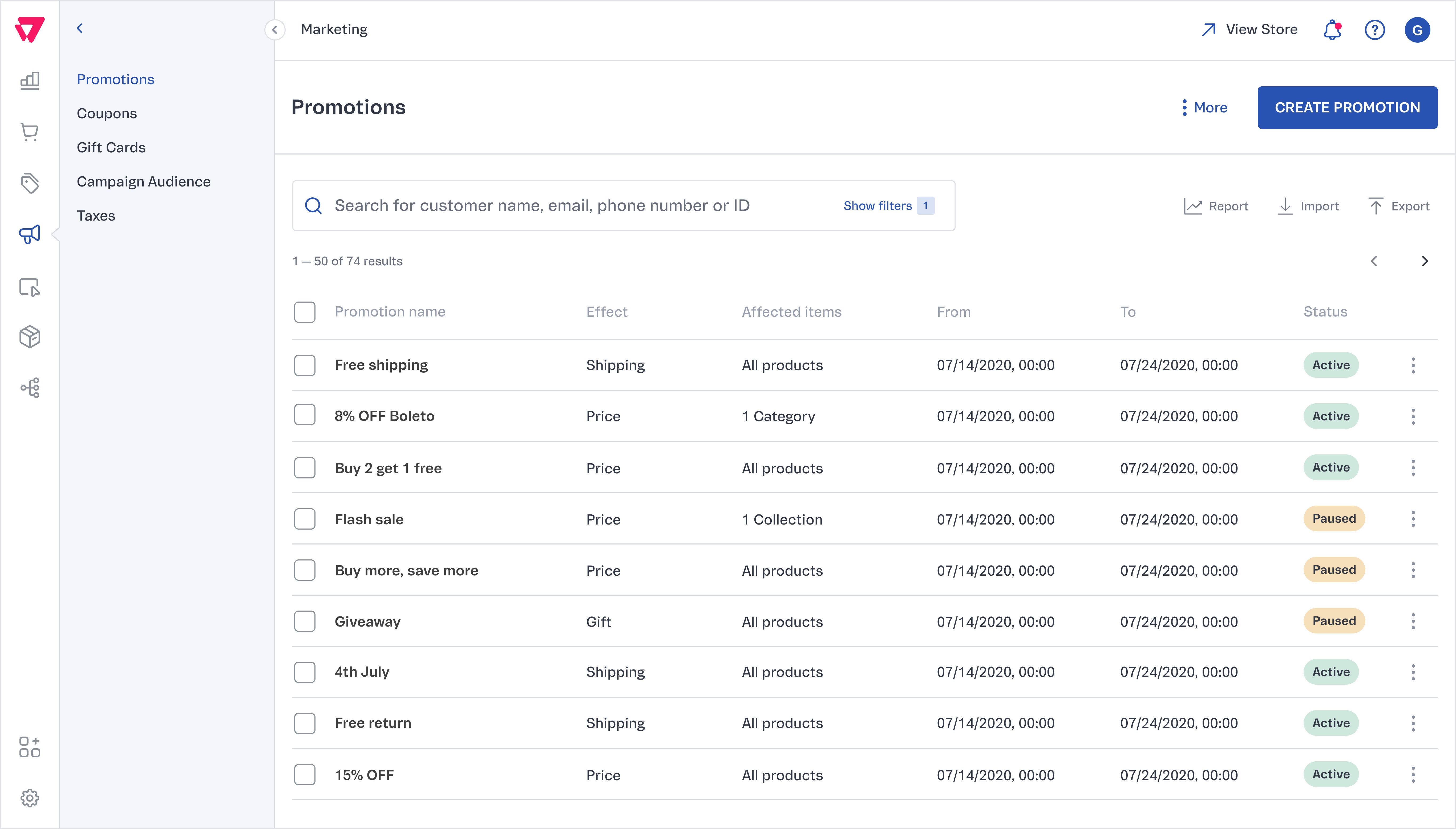
Task: Open the More actions menu
Action: click(1204, 108)
